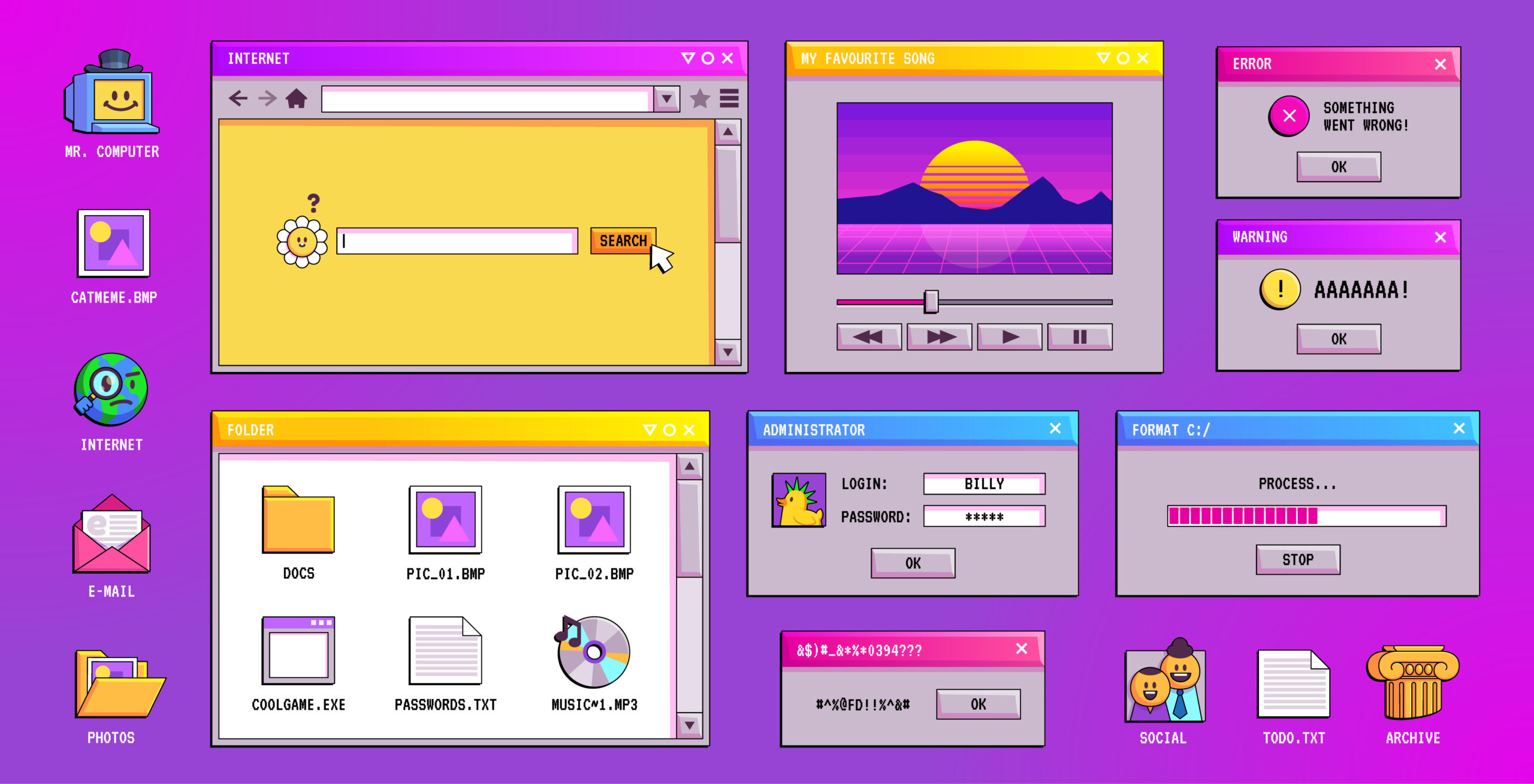The height and width of the screenshot is (784, 1534).
Task: Click scroll down arrow in Internet window
Action: 728,352
